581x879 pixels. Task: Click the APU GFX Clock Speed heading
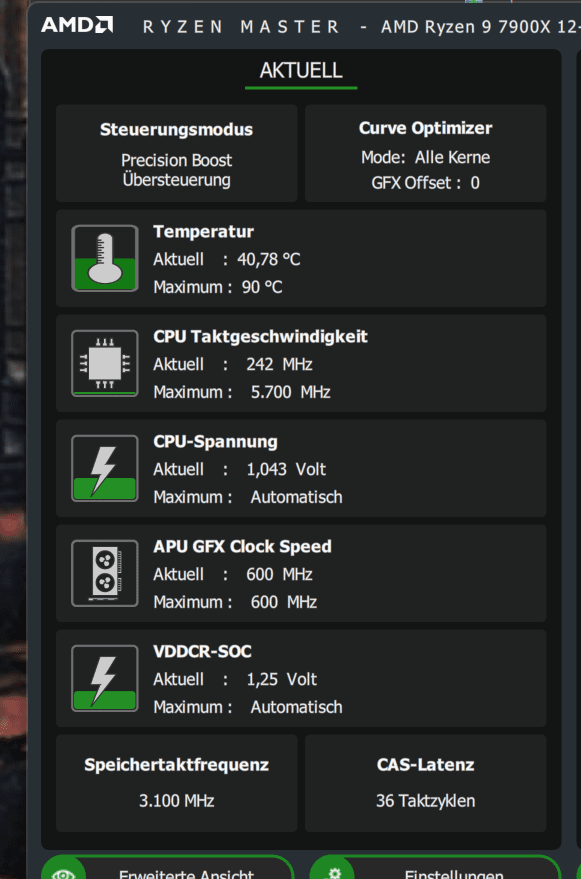[242, 547]
